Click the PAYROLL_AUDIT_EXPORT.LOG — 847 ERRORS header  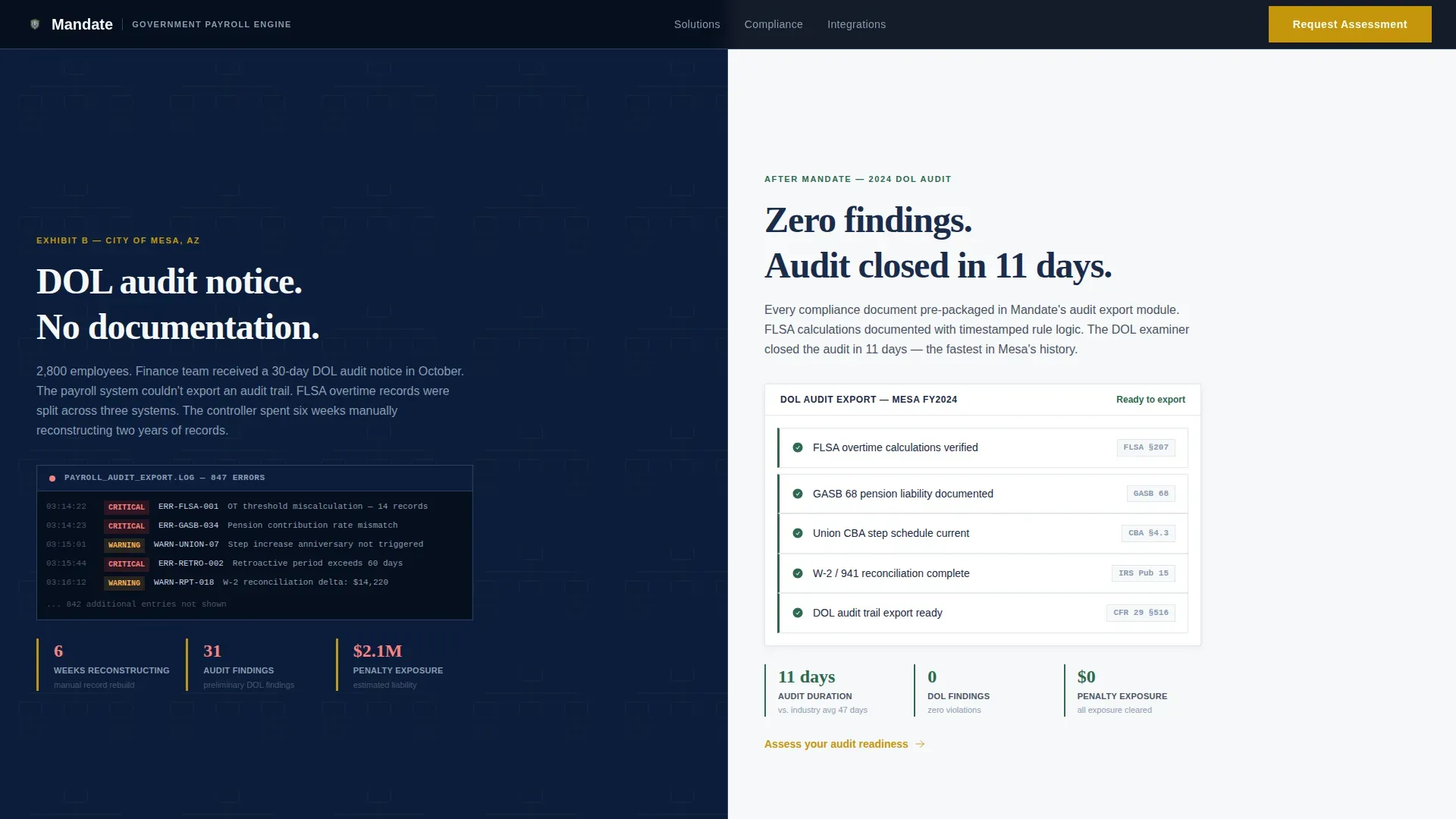click(x=165, y=478)
